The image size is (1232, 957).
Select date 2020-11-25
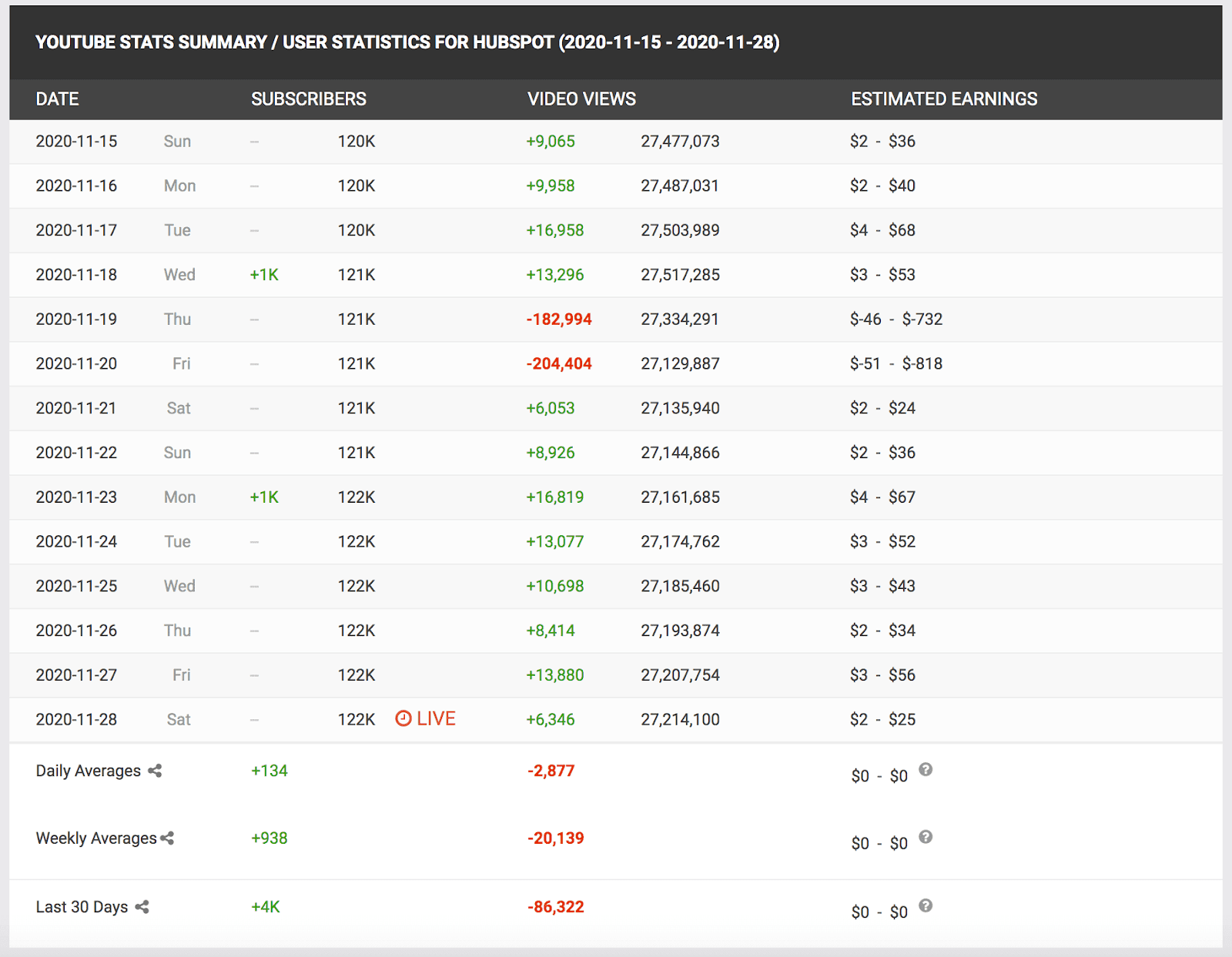click(x=76, y=587)
